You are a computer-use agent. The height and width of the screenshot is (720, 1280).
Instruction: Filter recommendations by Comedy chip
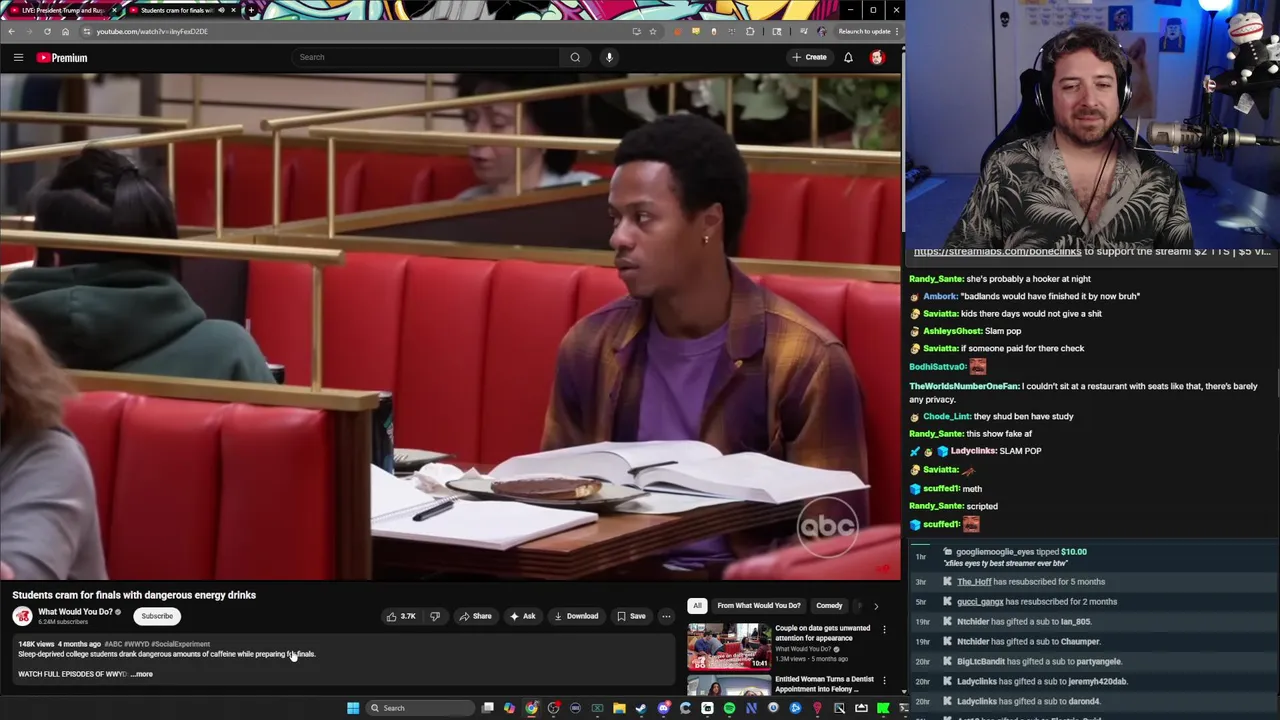click(x=829, y=605)
